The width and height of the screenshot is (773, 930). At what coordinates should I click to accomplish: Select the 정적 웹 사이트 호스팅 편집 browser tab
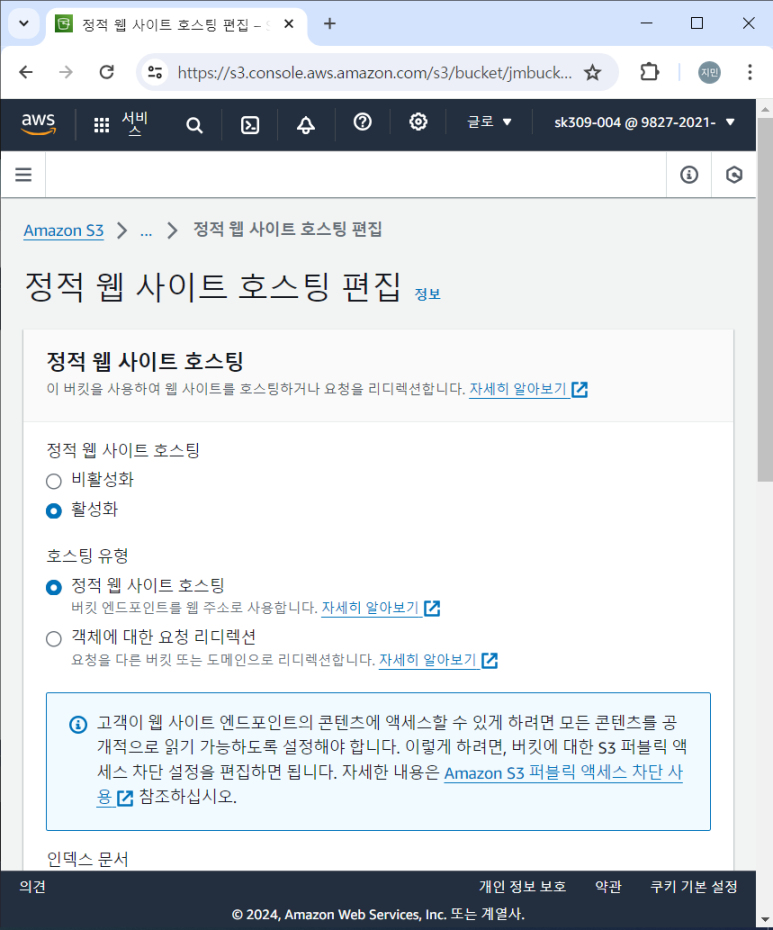click(x=176, y=25)
